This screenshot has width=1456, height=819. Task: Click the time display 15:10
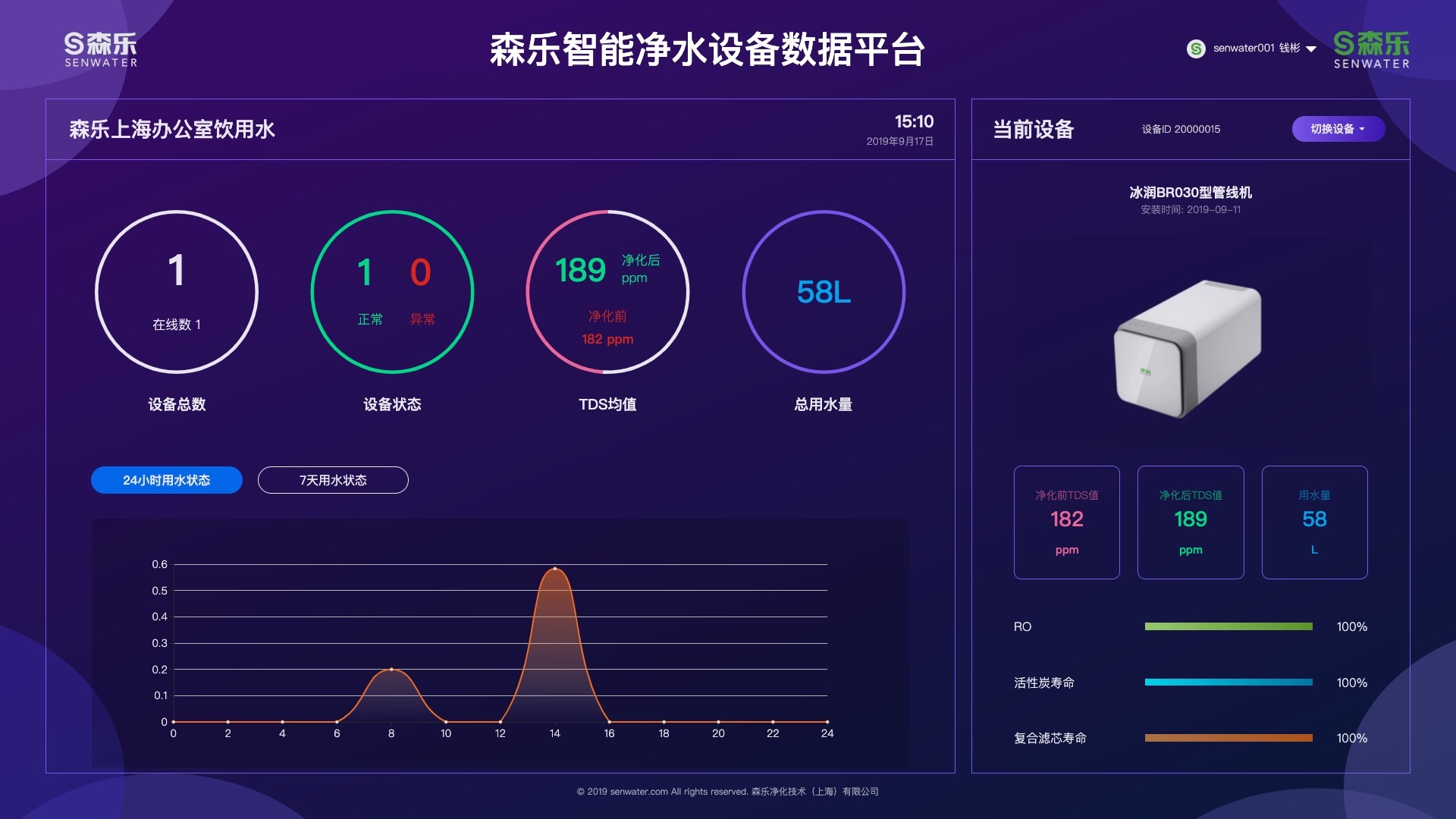914,121
